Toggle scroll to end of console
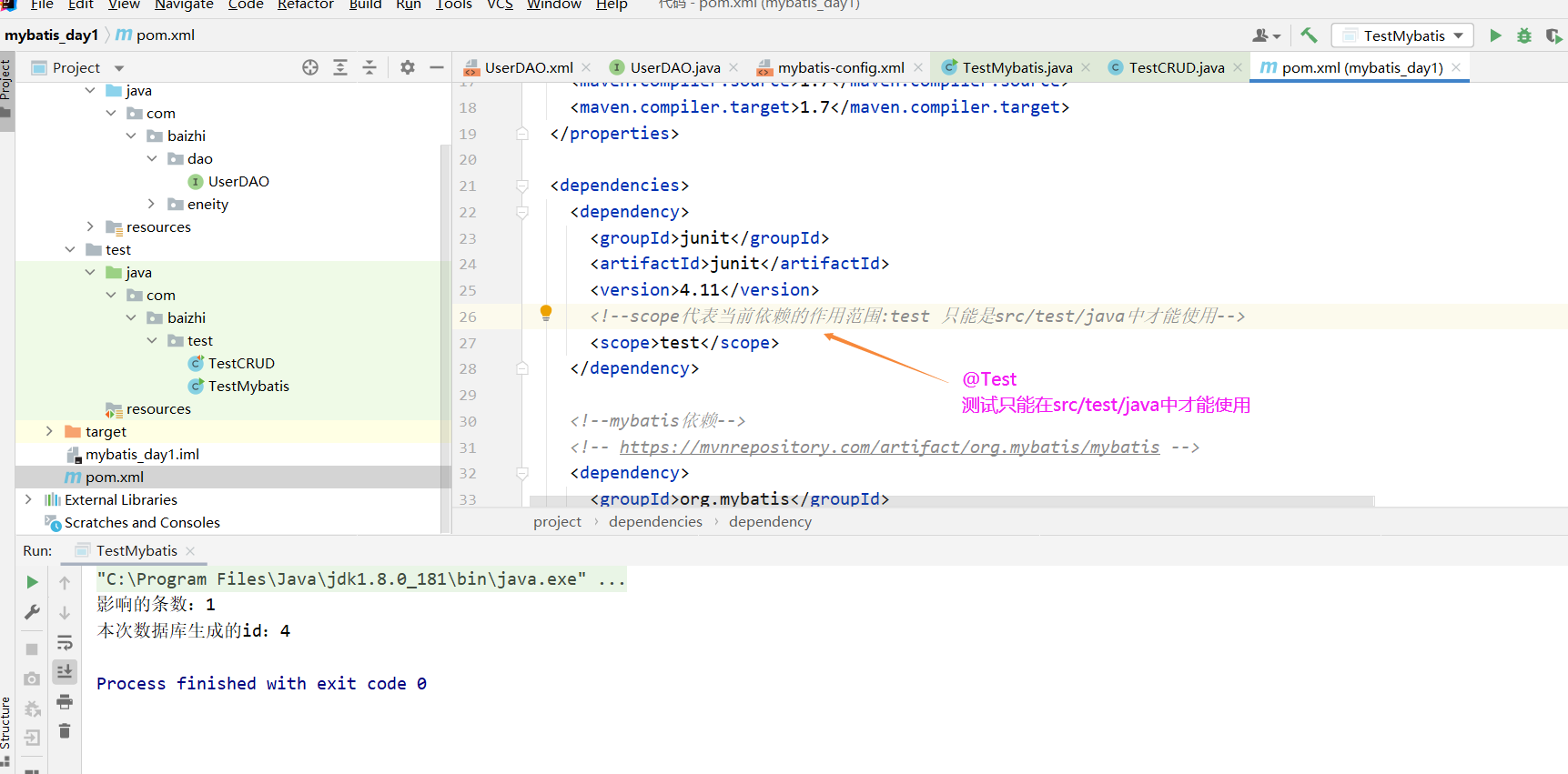Viewport: 1568px width, 774px height. click(x=65, y=672)
